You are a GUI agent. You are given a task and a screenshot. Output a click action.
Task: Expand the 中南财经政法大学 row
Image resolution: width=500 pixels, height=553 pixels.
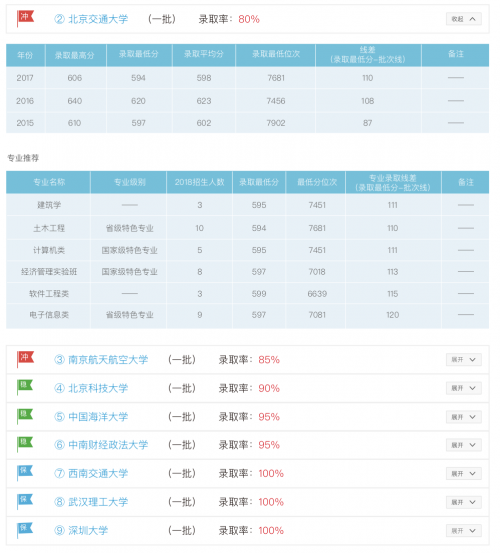(x=463, y=445)
